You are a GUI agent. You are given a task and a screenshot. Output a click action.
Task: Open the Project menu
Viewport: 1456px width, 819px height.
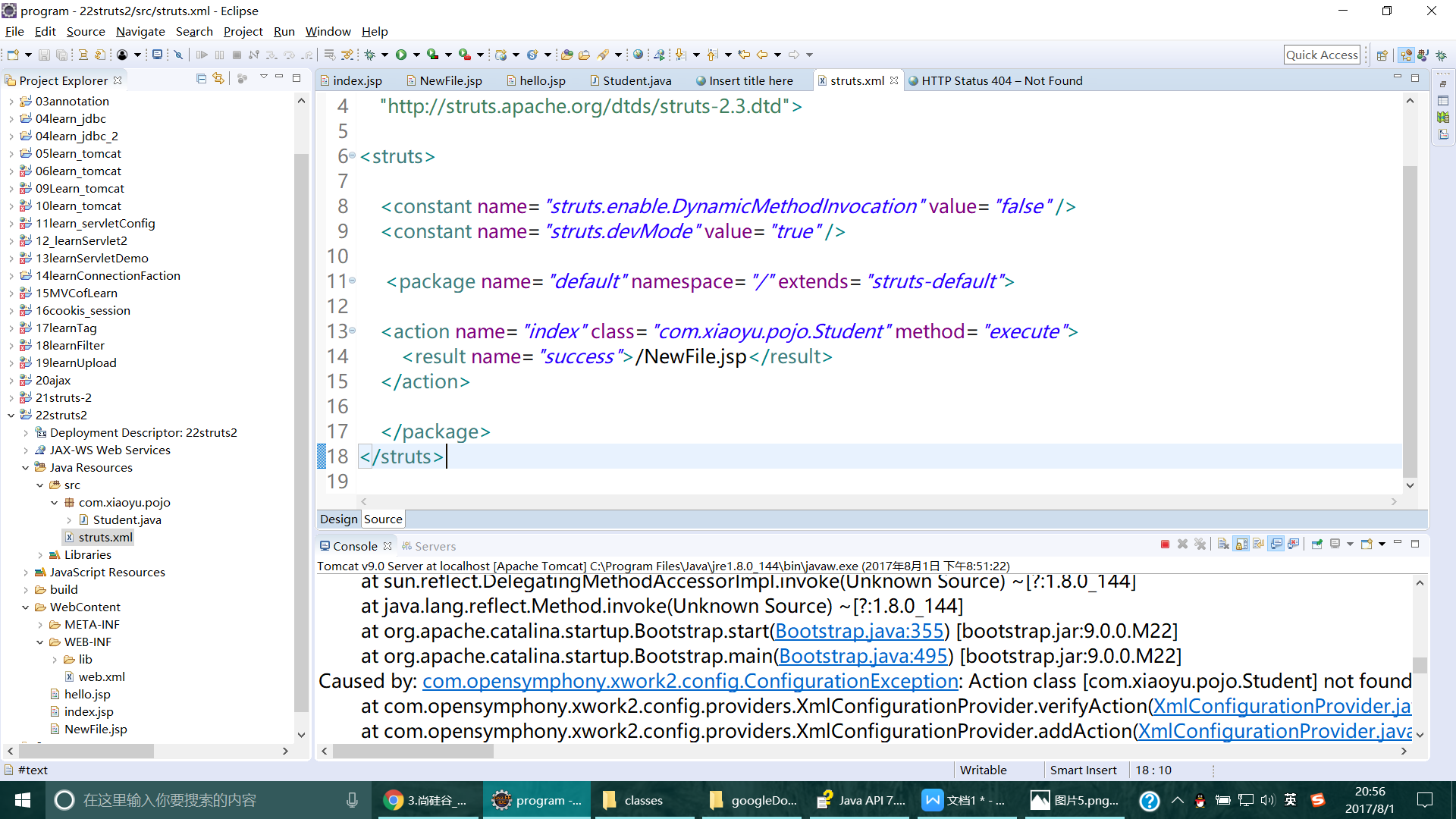243,31
